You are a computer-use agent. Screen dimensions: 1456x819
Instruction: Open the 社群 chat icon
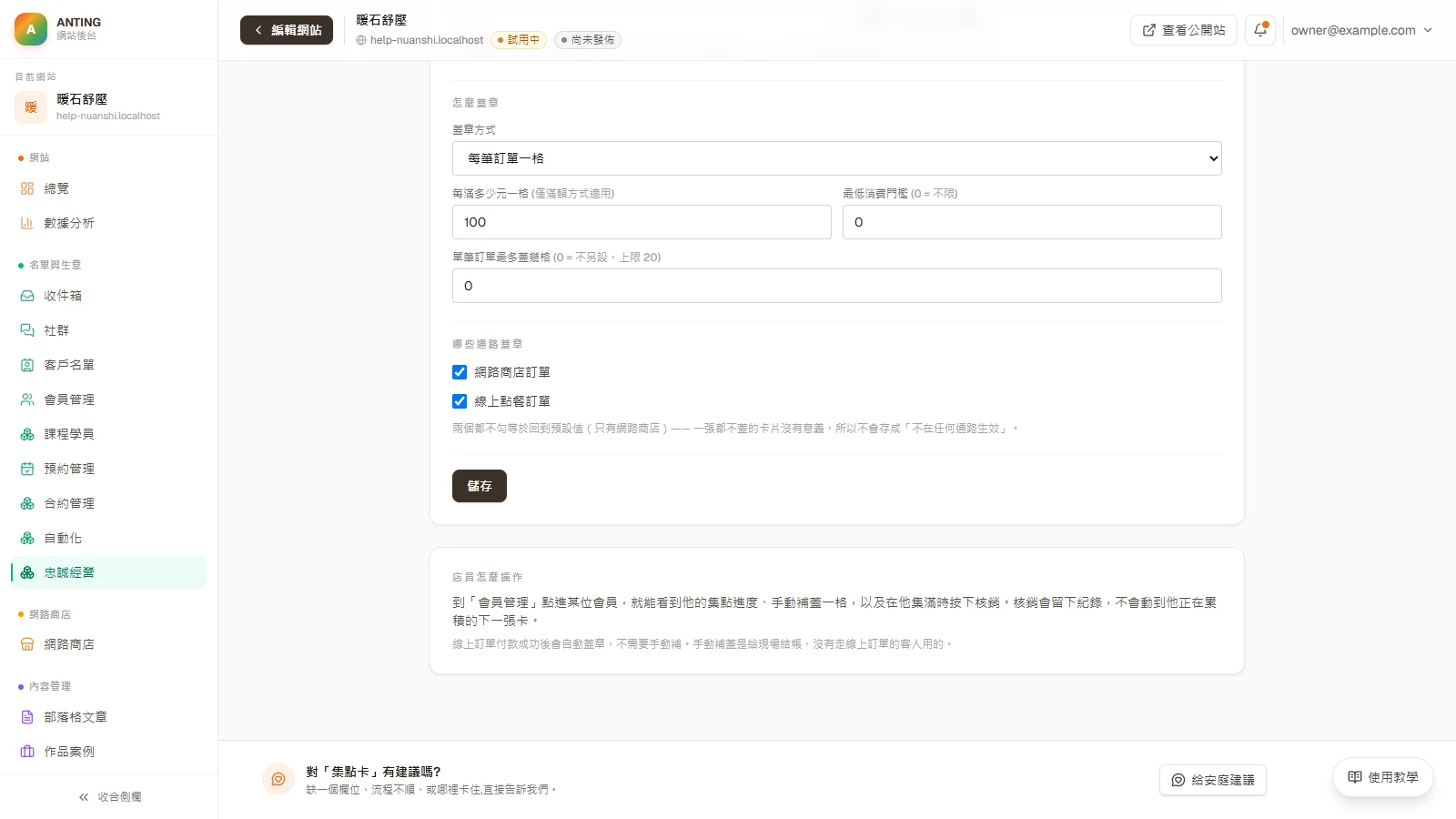pos(27,330)
